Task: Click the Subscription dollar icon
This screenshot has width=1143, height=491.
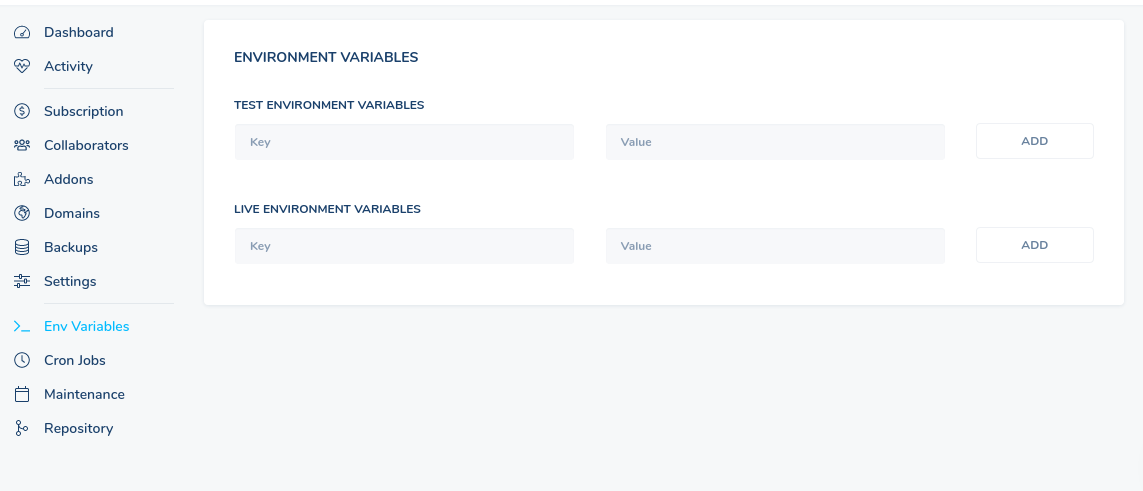Action: pyautogui.click(x=22, y=111)
